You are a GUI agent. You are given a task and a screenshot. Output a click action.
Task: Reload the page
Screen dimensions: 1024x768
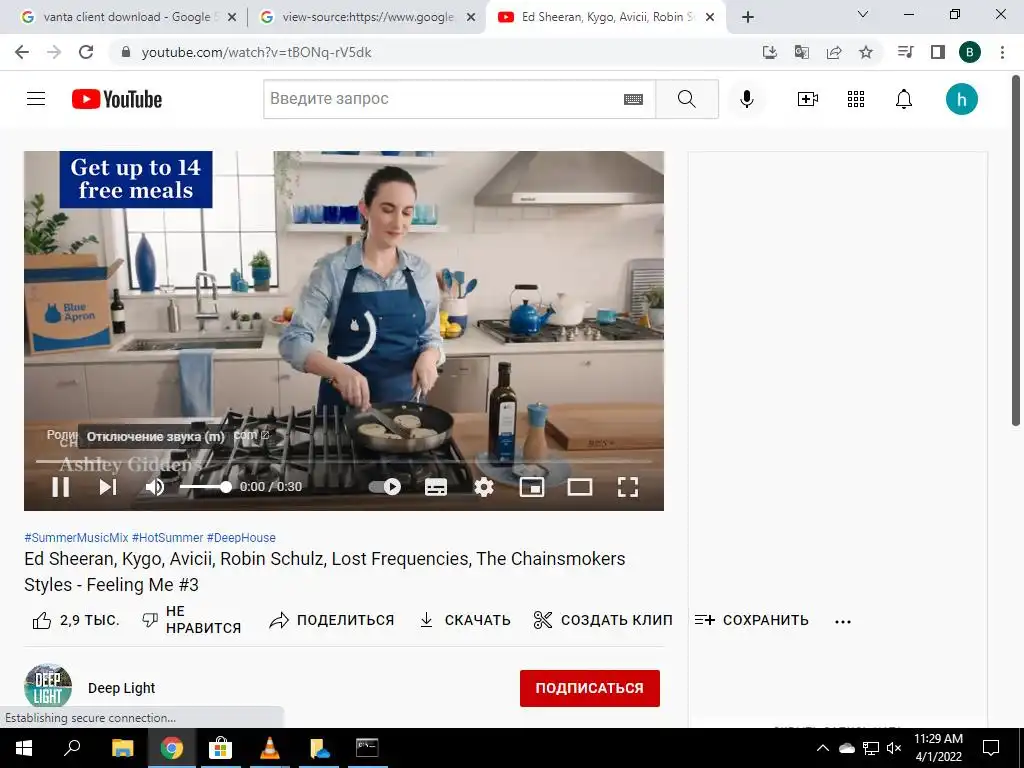(86, 52)
